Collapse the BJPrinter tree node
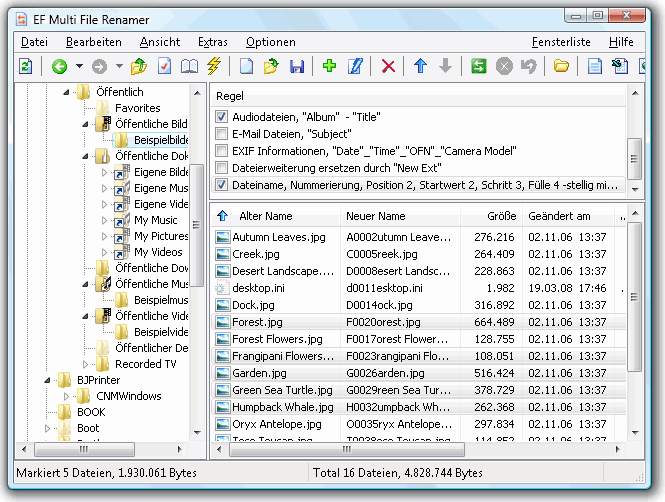 click(x=49, y=380)
